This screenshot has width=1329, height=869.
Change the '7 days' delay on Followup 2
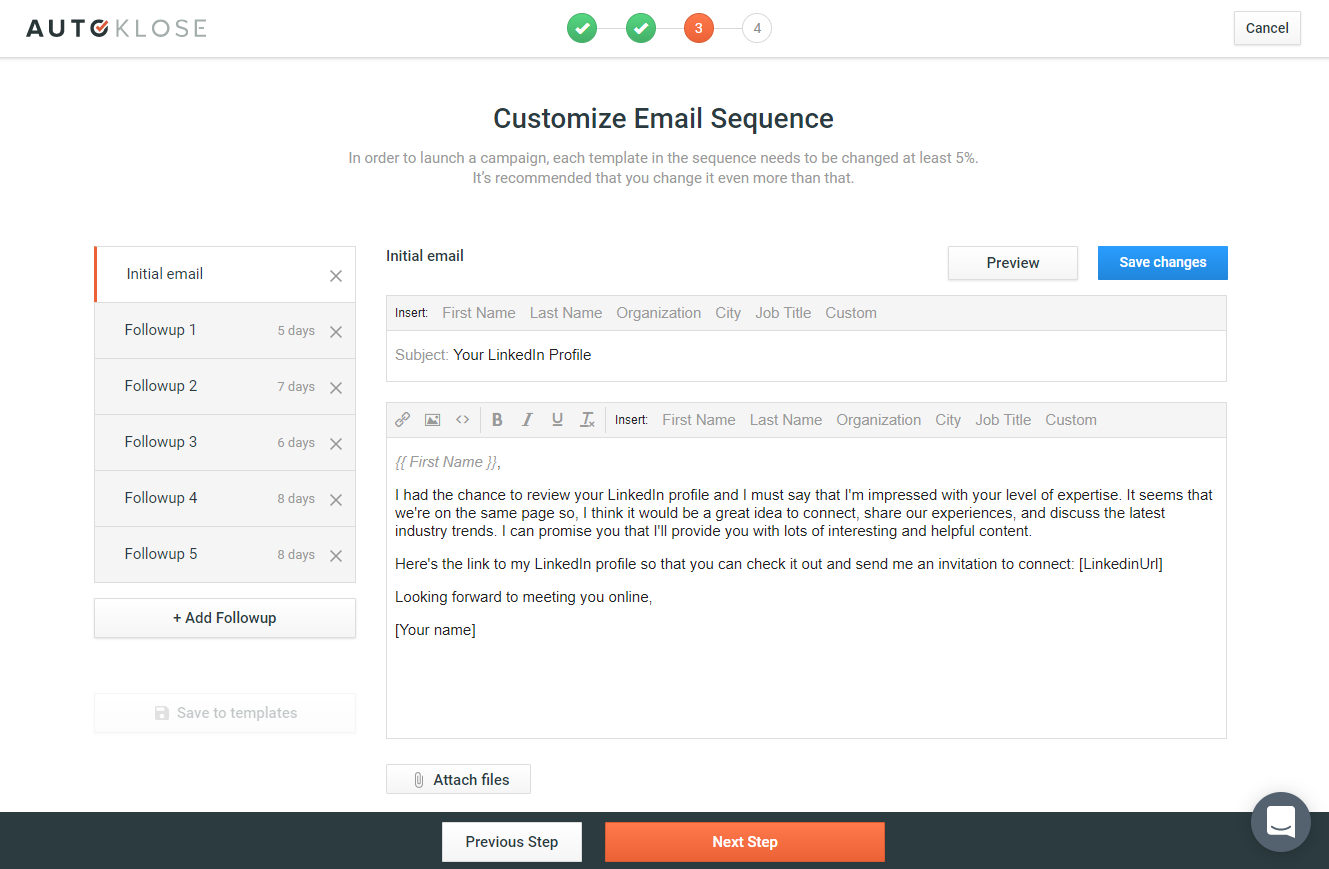pyautogui.click(x=296, y=387)
